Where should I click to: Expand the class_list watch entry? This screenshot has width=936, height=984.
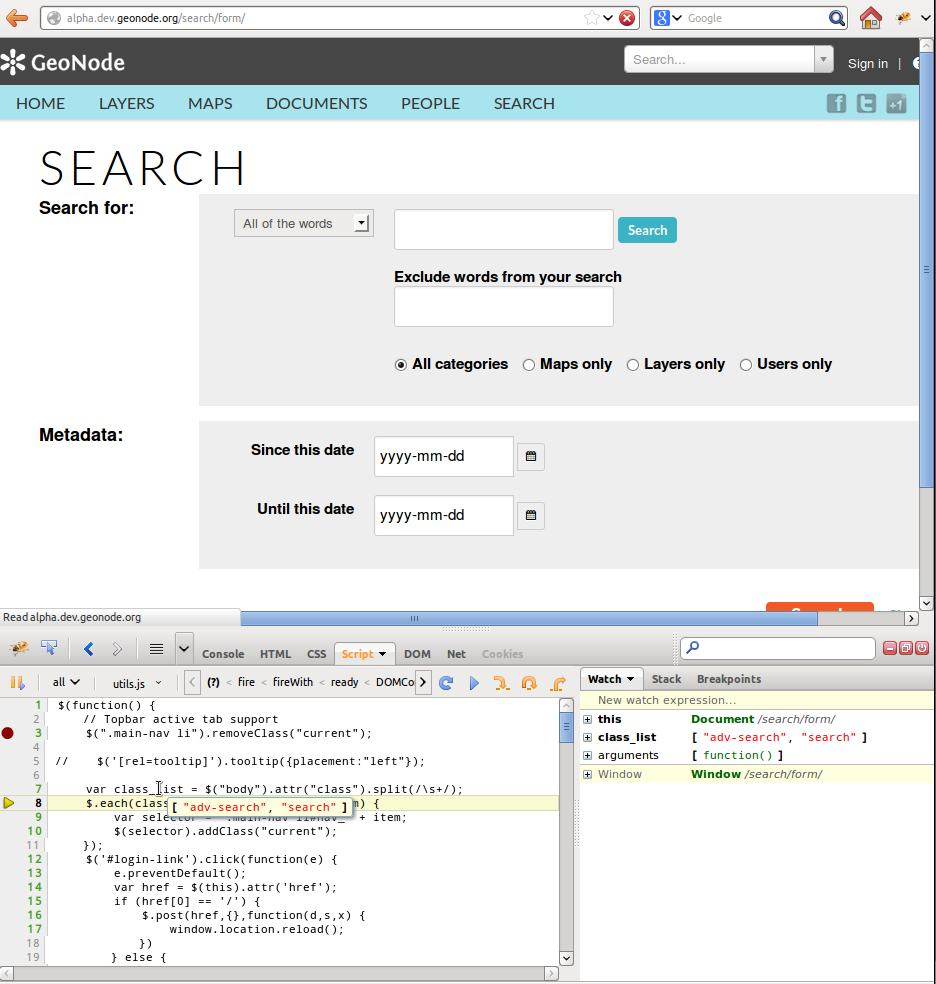[x=587, y=737]
